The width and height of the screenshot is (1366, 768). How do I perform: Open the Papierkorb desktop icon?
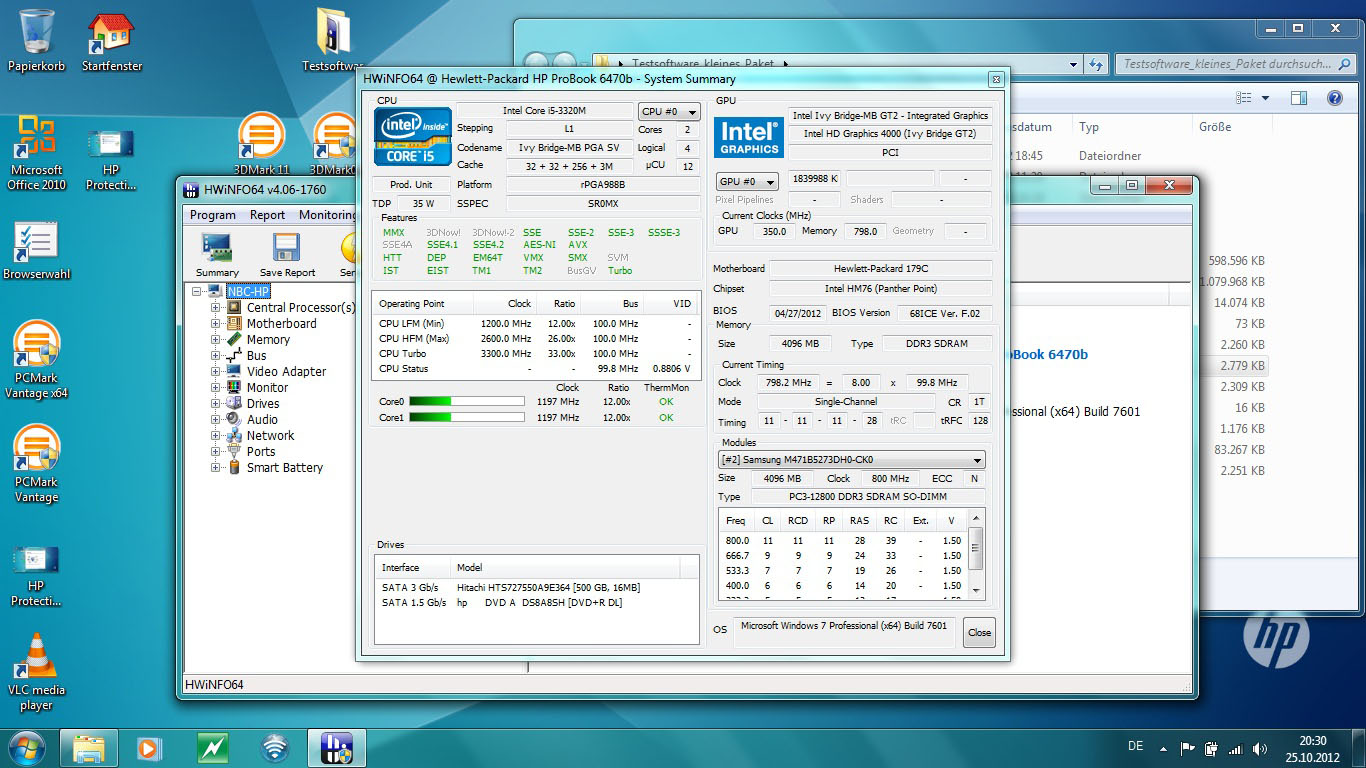tap(38, 40)
